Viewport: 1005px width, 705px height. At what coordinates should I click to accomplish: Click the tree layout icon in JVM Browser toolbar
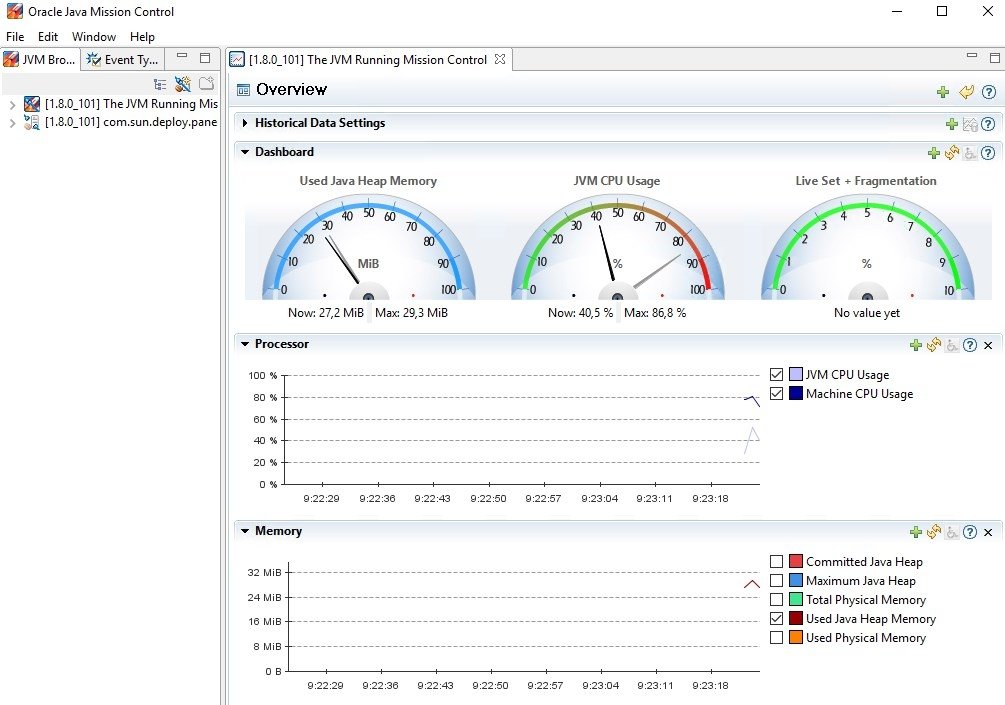[160, 84]
